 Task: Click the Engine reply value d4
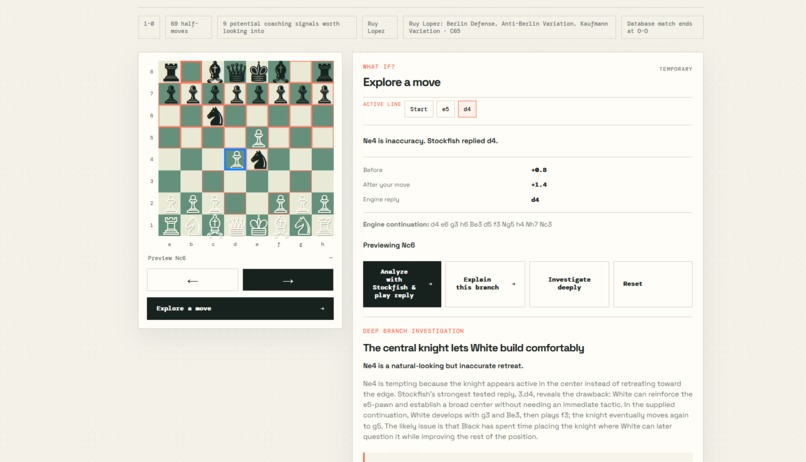(x=535, y=200)
